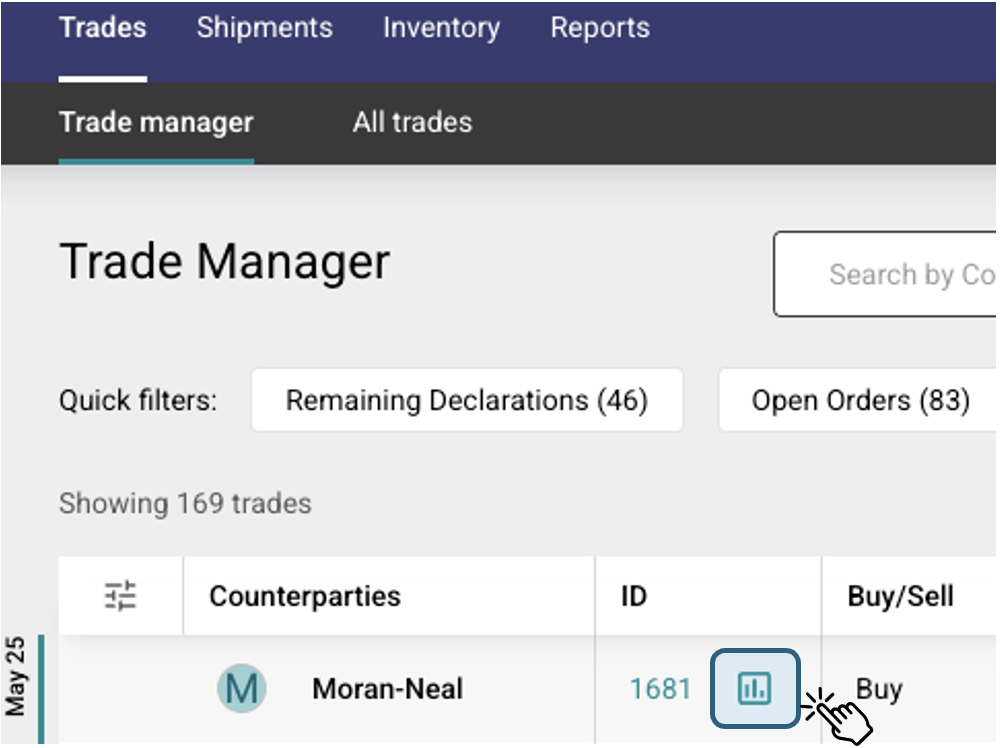Viewport: 1000px width, 748px height.
Task: Select the Trade manager tab
Action: point(155,122)
